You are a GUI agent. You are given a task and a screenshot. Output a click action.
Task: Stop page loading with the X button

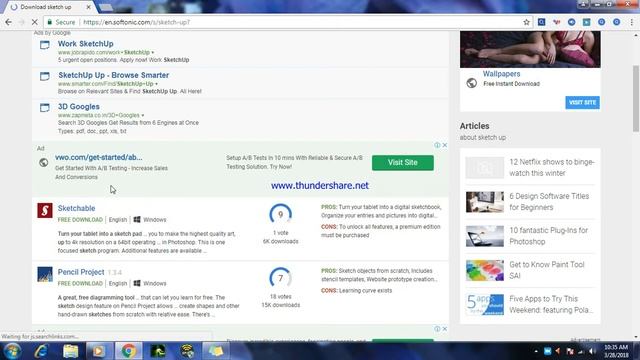pyautogui.click(x=35, y=22)
